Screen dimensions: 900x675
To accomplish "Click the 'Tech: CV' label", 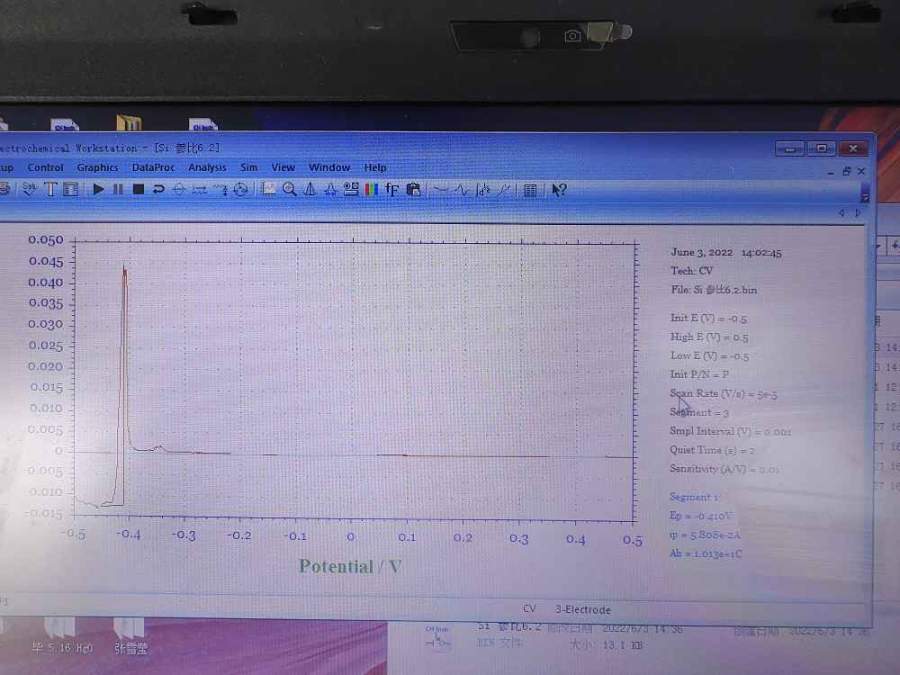I will click(692, 270).
